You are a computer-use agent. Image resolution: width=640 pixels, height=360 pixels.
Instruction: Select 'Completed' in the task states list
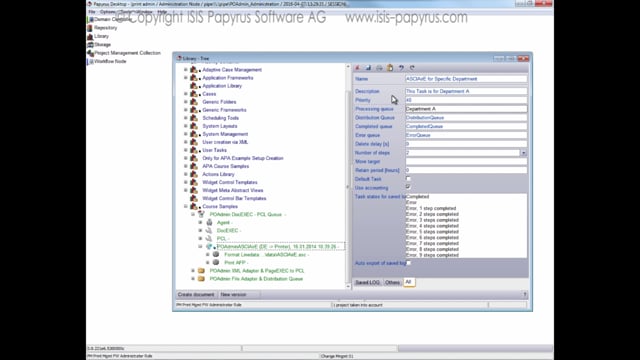point(418,197)
